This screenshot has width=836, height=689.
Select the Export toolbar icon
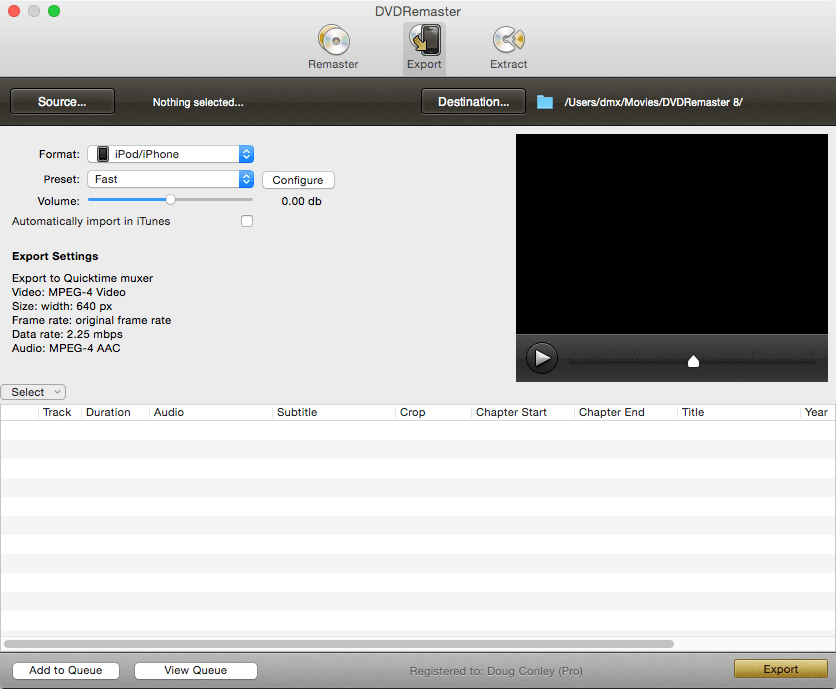(424, 47)
